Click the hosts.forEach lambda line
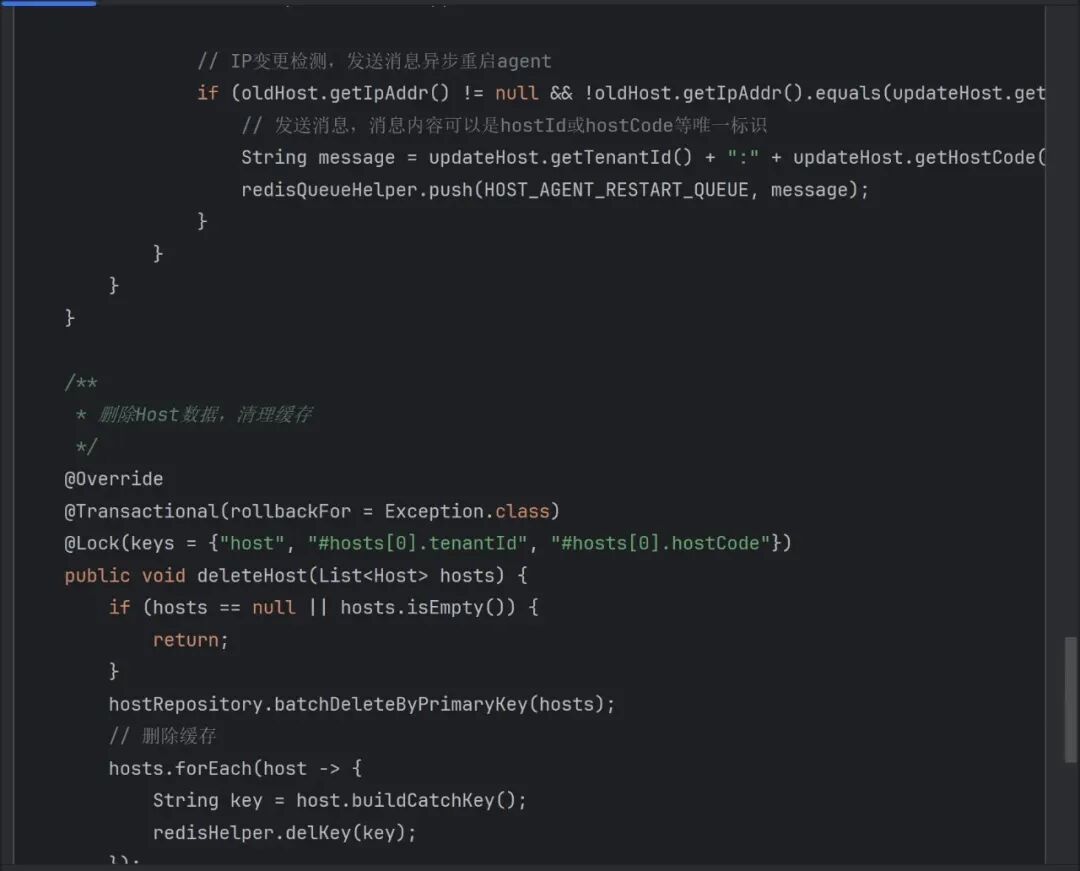 pyautogui.click(x=235, y=768)
